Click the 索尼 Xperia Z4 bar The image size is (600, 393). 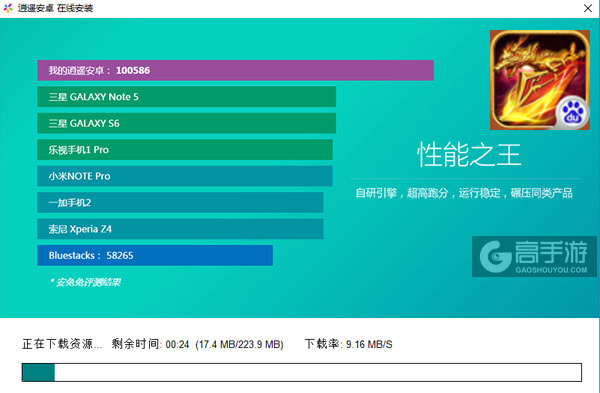coord(180,229)
